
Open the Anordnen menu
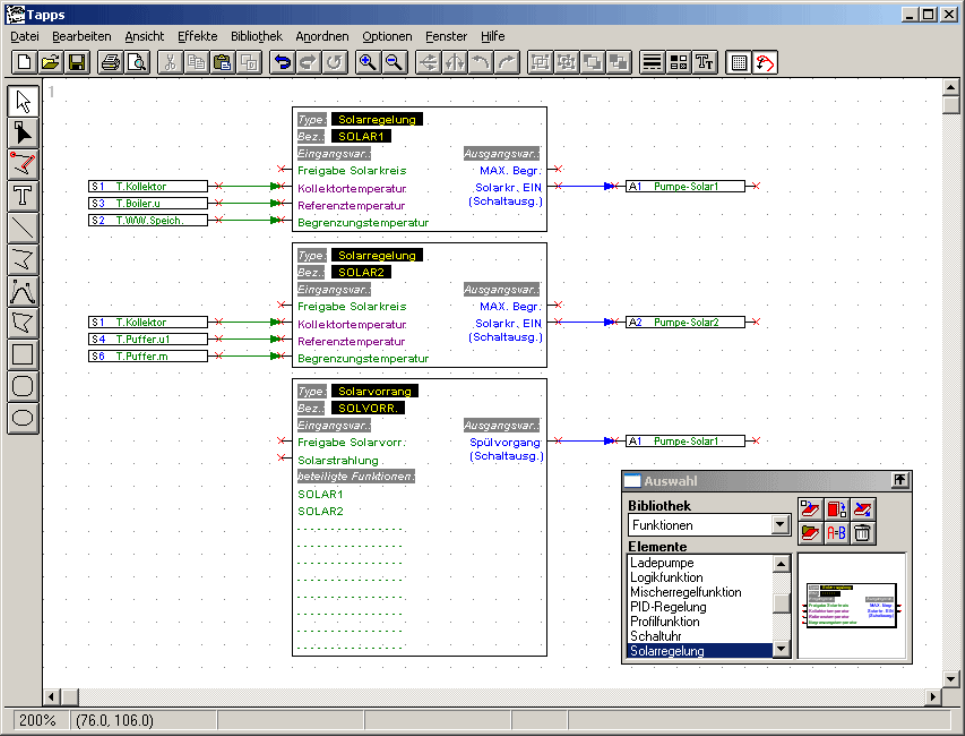click(323, 36)
